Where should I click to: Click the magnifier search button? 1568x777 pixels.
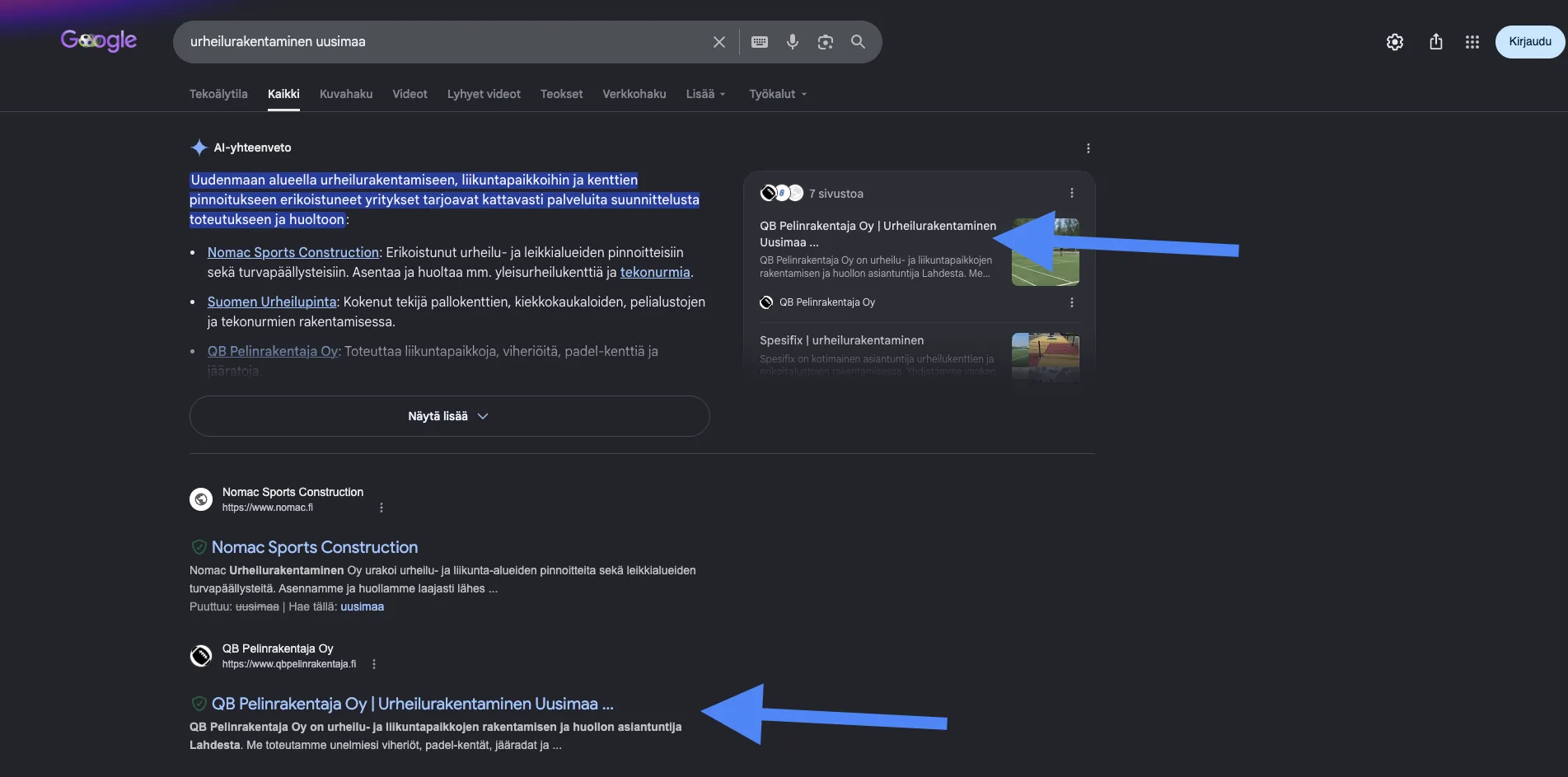pyautogui.click(x=858, y=42)
